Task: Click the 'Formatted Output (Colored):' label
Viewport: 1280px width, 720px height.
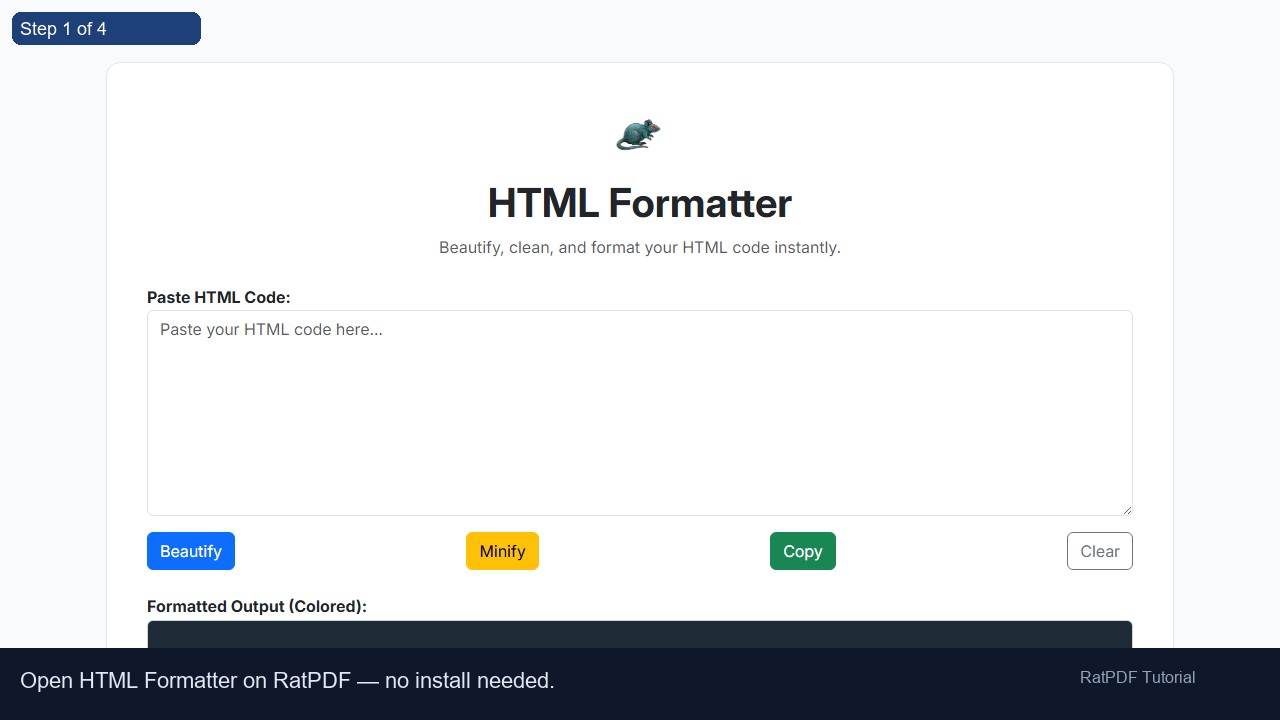Action: 257,606
